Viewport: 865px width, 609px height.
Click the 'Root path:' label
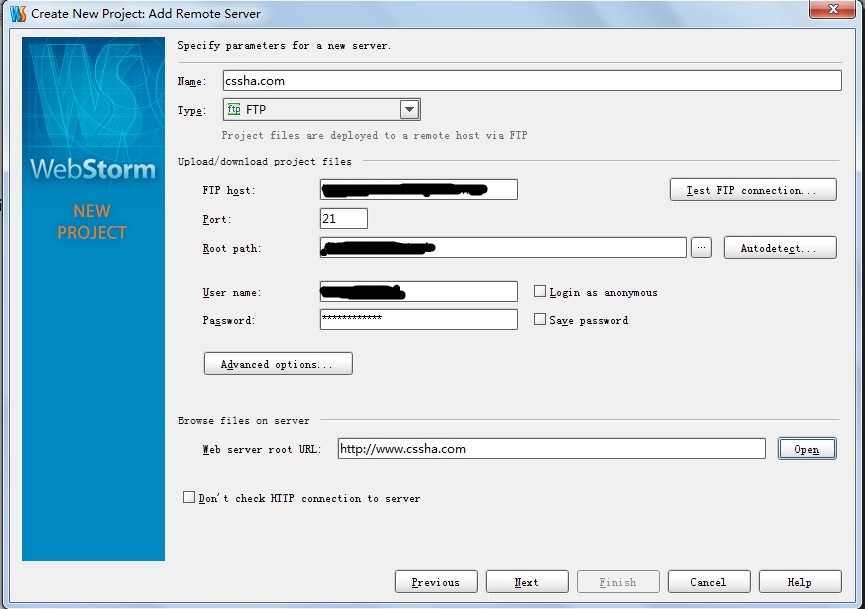click(x=232, y=248)
